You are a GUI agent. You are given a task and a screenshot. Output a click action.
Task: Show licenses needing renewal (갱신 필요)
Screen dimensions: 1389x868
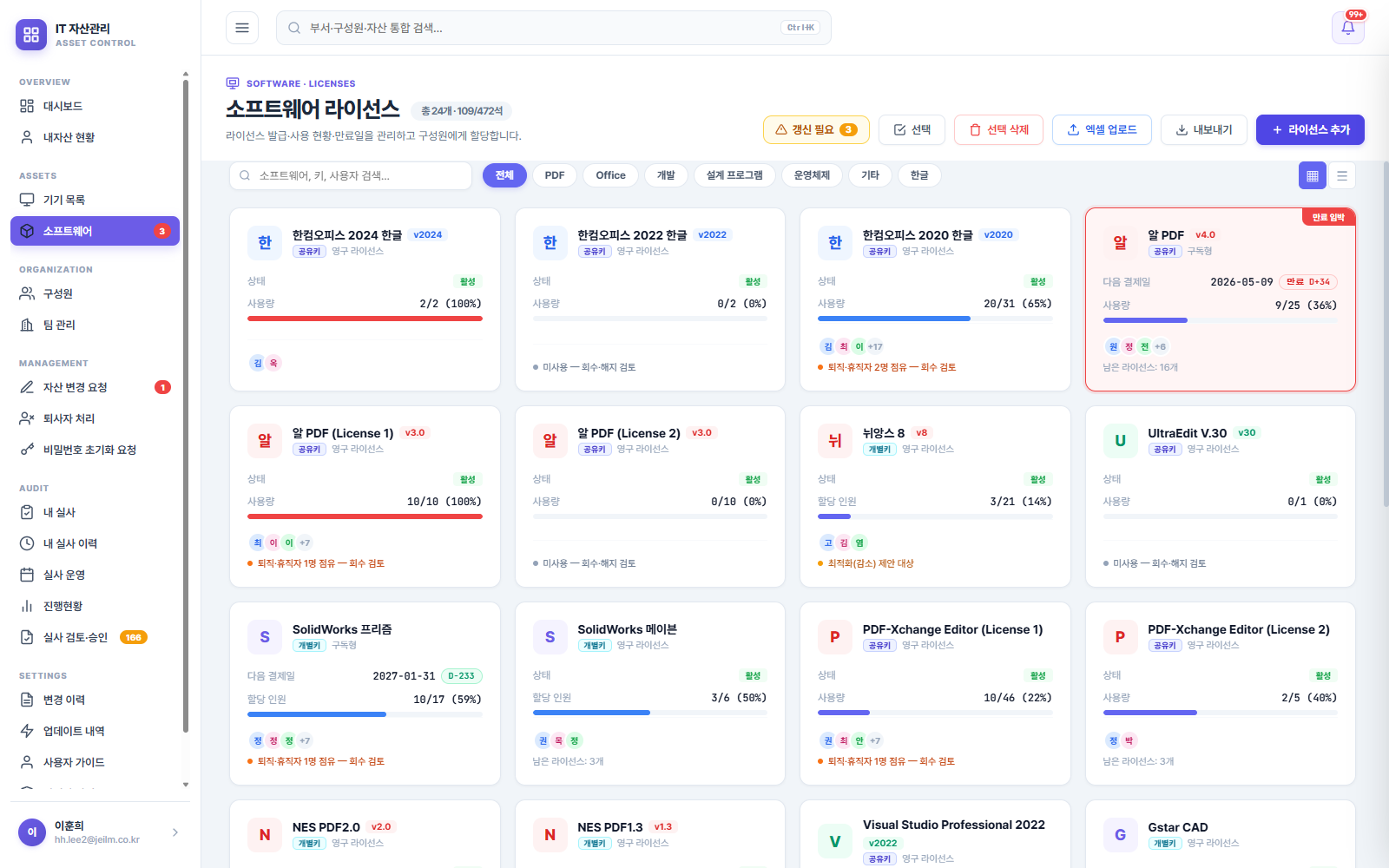[x=816, y=129]
